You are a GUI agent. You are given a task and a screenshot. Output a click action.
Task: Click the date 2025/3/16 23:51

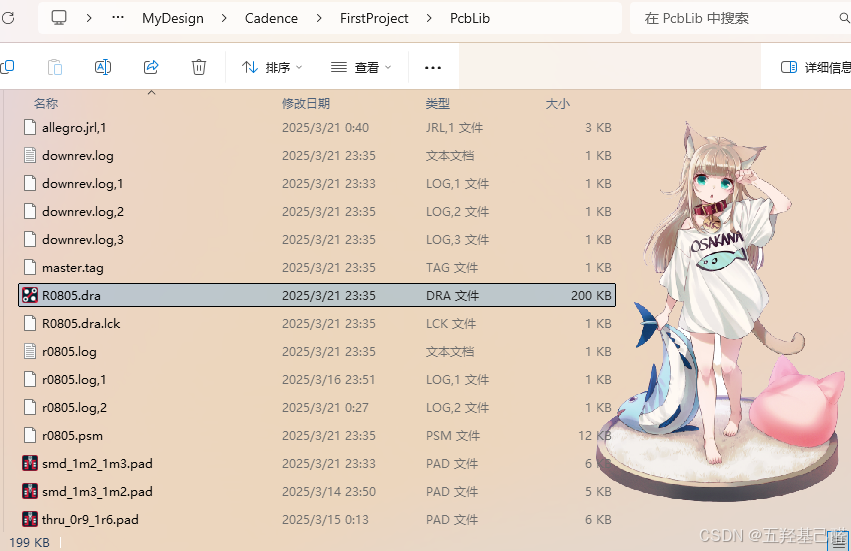click(328, 380)
